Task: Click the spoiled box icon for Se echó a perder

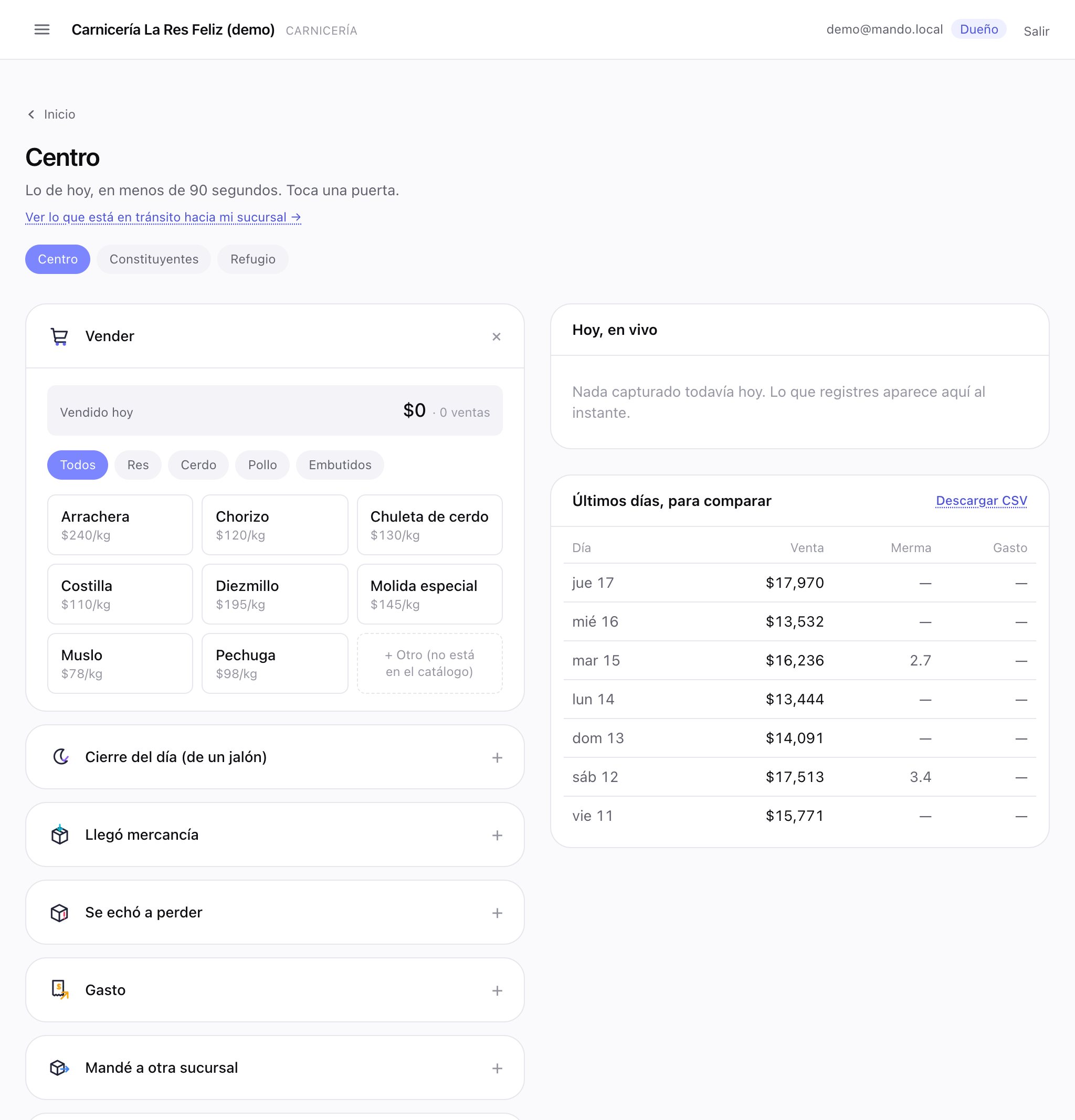Action: (59, 913)
